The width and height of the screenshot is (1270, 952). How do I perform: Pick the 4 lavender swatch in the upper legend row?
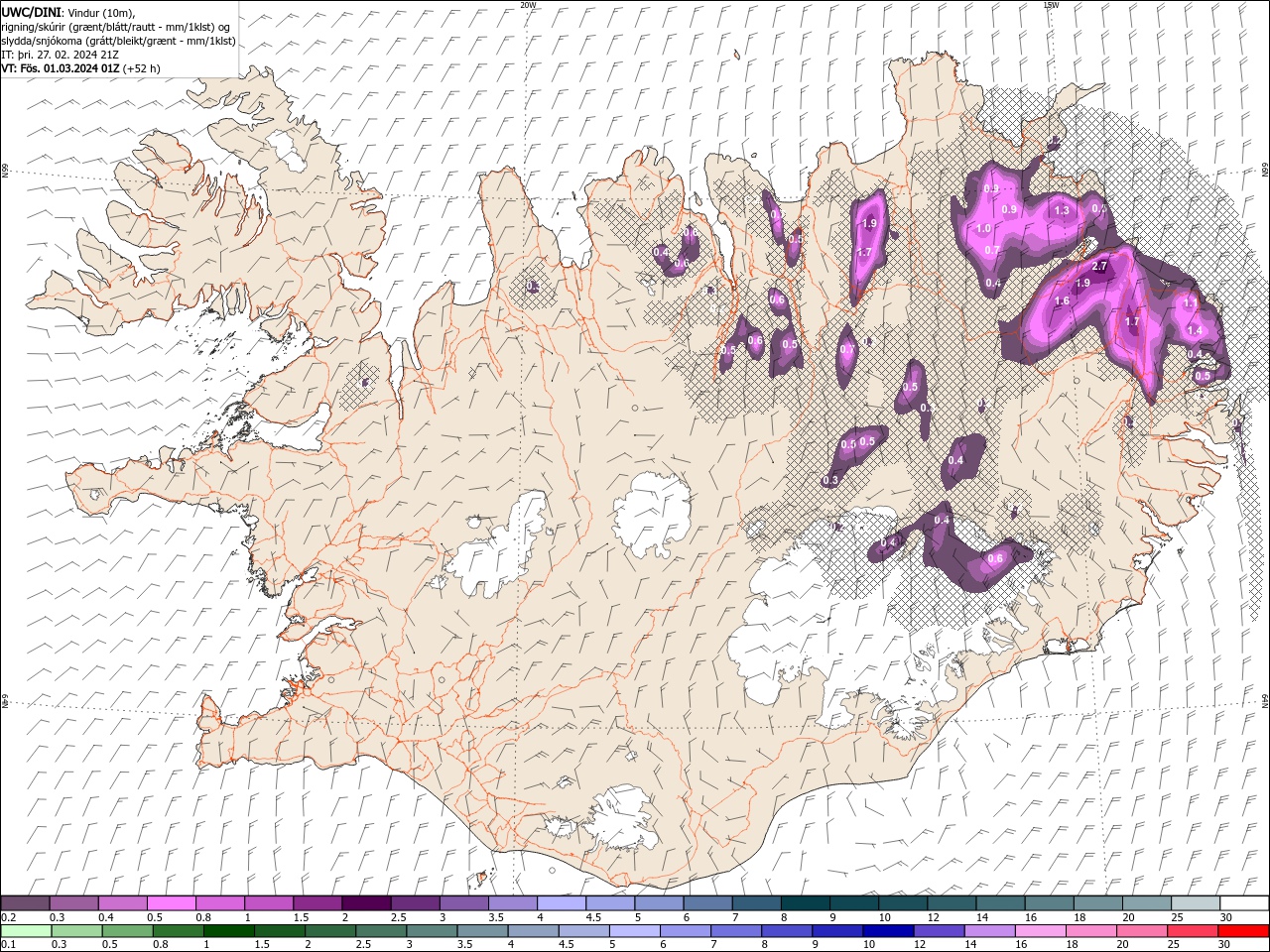pos(561,903)
